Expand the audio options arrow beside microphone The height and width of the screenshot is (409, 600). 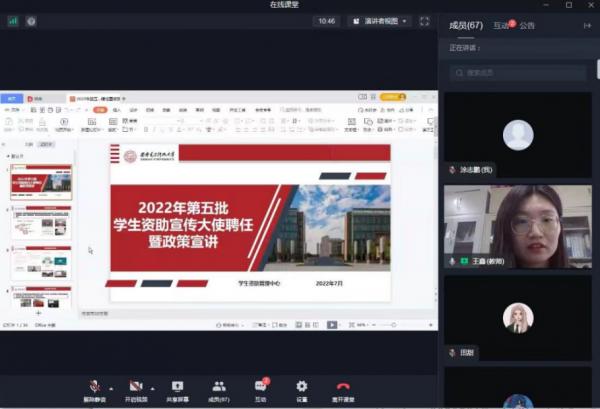click(111, 387)
